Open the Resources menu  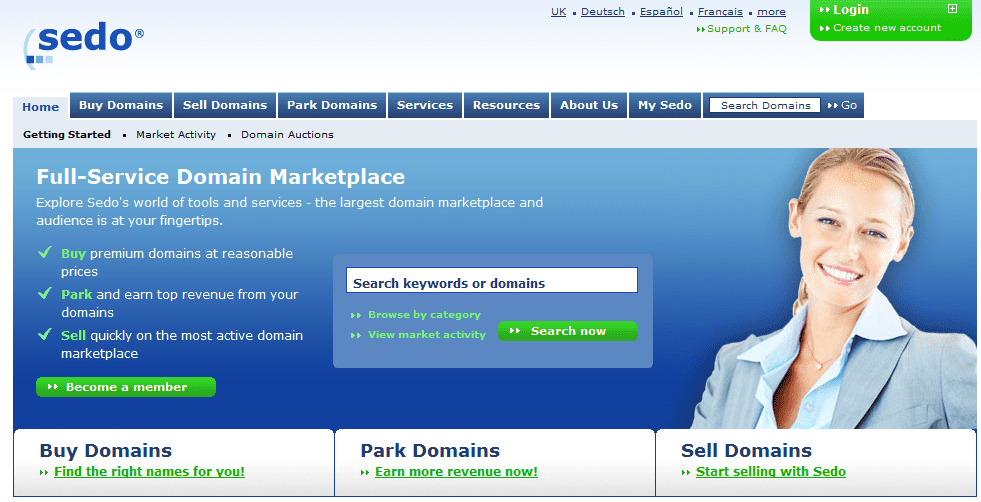click(506, 105)
